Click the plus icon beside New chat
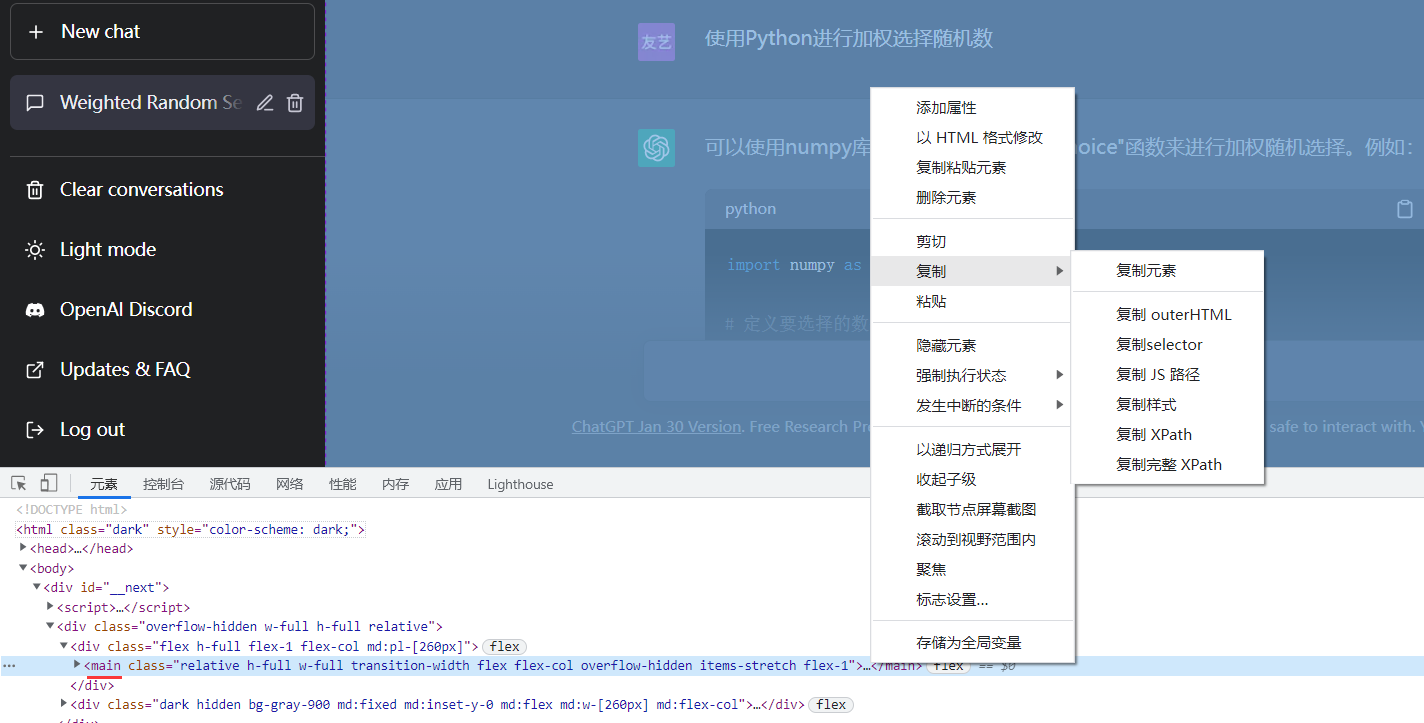1424x723 pixels. (36, 32)
